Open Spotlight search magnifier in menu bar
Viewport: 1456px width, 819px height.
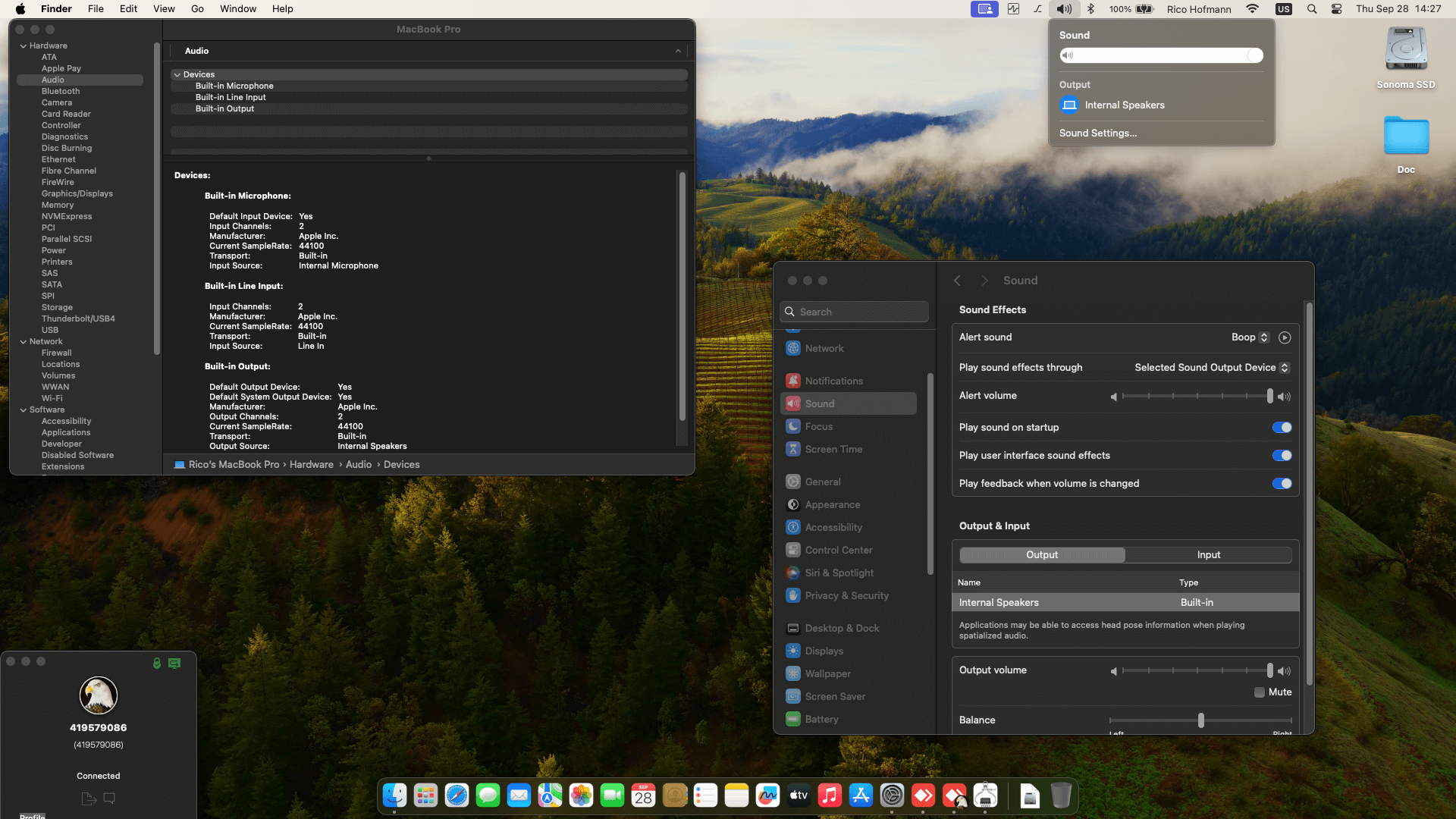click(x=1312, y=9)
